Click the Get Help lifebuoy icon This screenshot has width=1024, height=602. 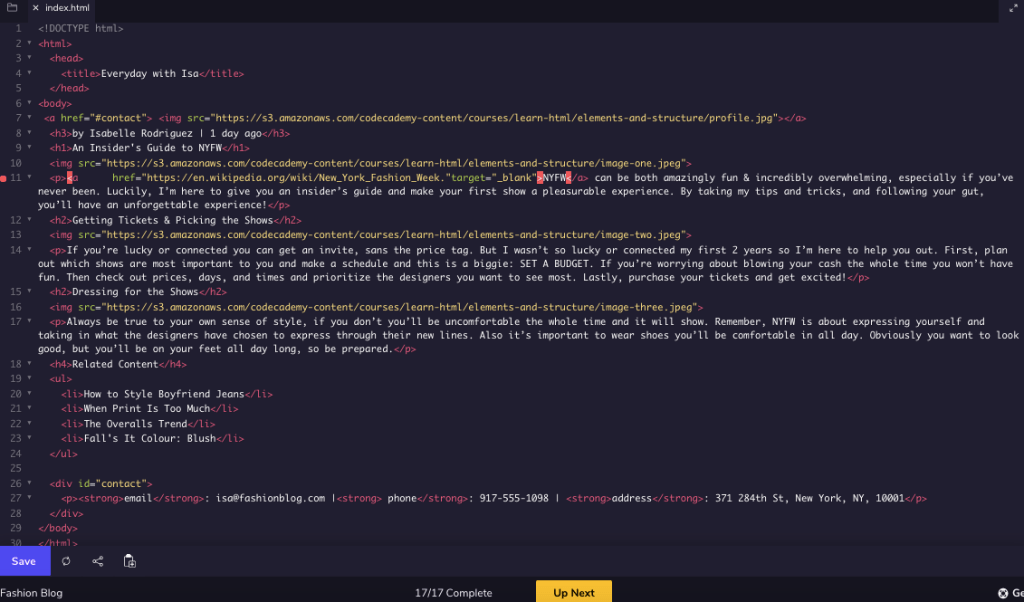coord(1003,593)
